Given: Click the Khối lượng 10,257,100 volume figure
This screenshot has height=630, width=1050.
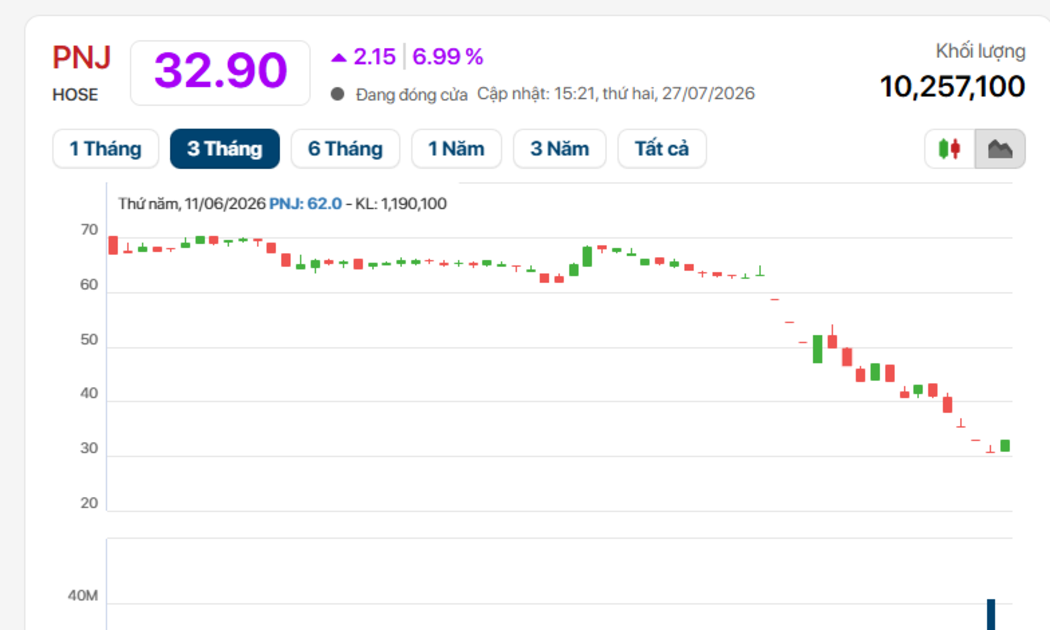Looking at the screenshot, I should tap(952, 87).
